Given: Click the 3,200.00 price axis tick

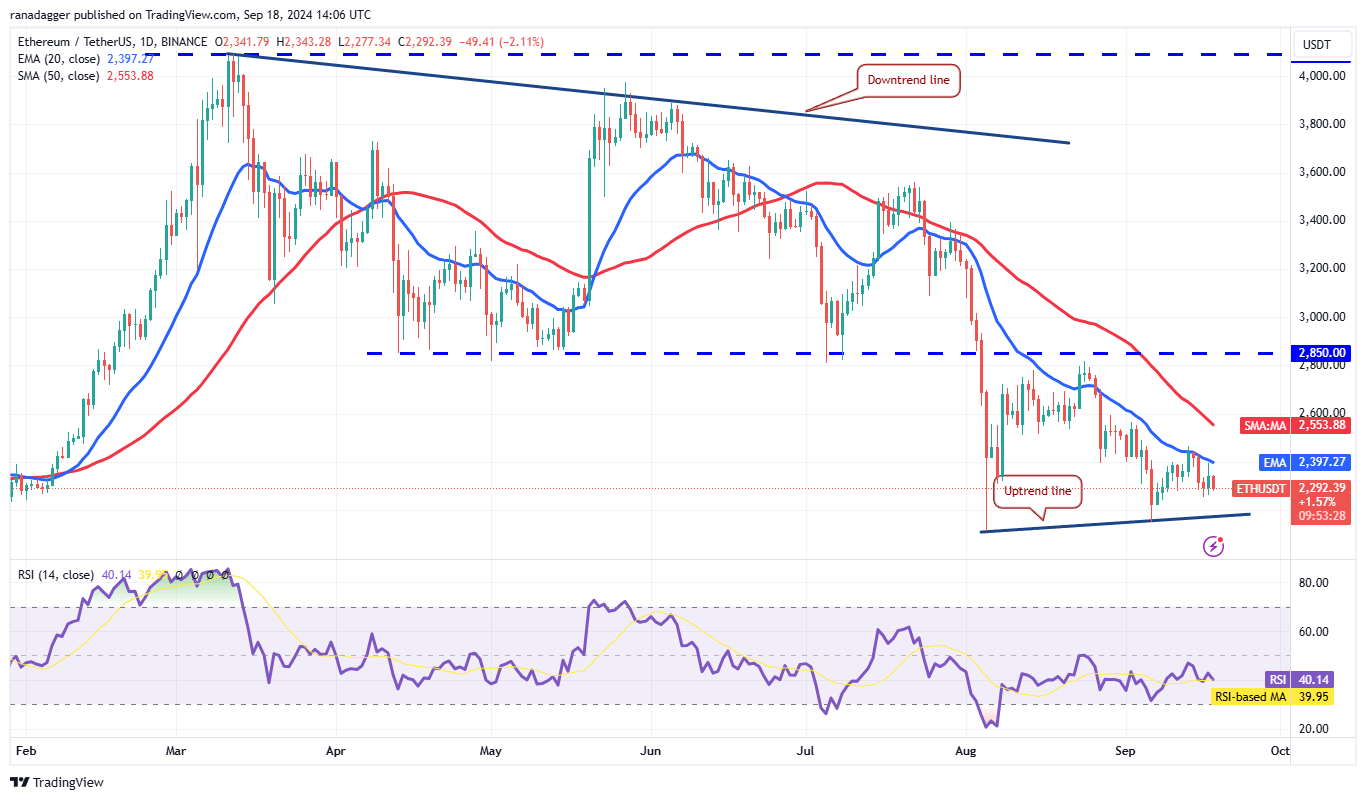Looking at the screenshot, I should click(x=1320, y=268).
